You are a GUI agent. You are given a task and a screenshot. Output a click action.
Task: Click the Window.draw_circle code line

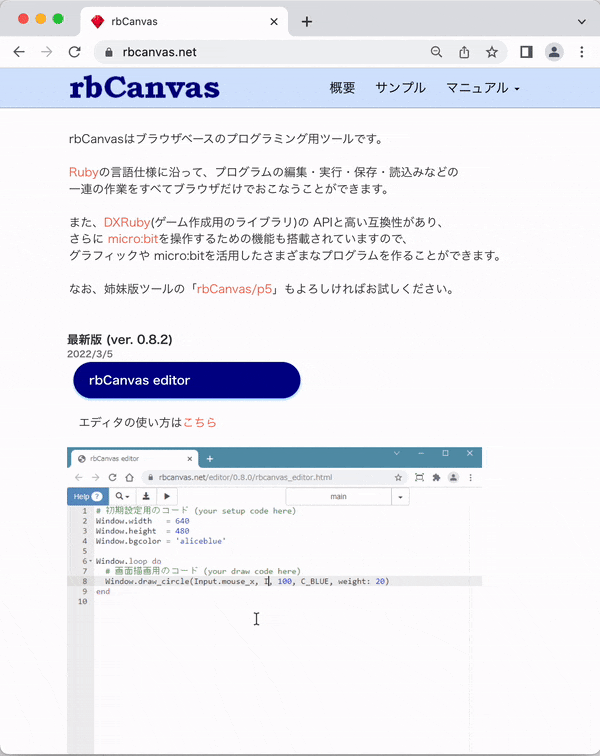247,581
